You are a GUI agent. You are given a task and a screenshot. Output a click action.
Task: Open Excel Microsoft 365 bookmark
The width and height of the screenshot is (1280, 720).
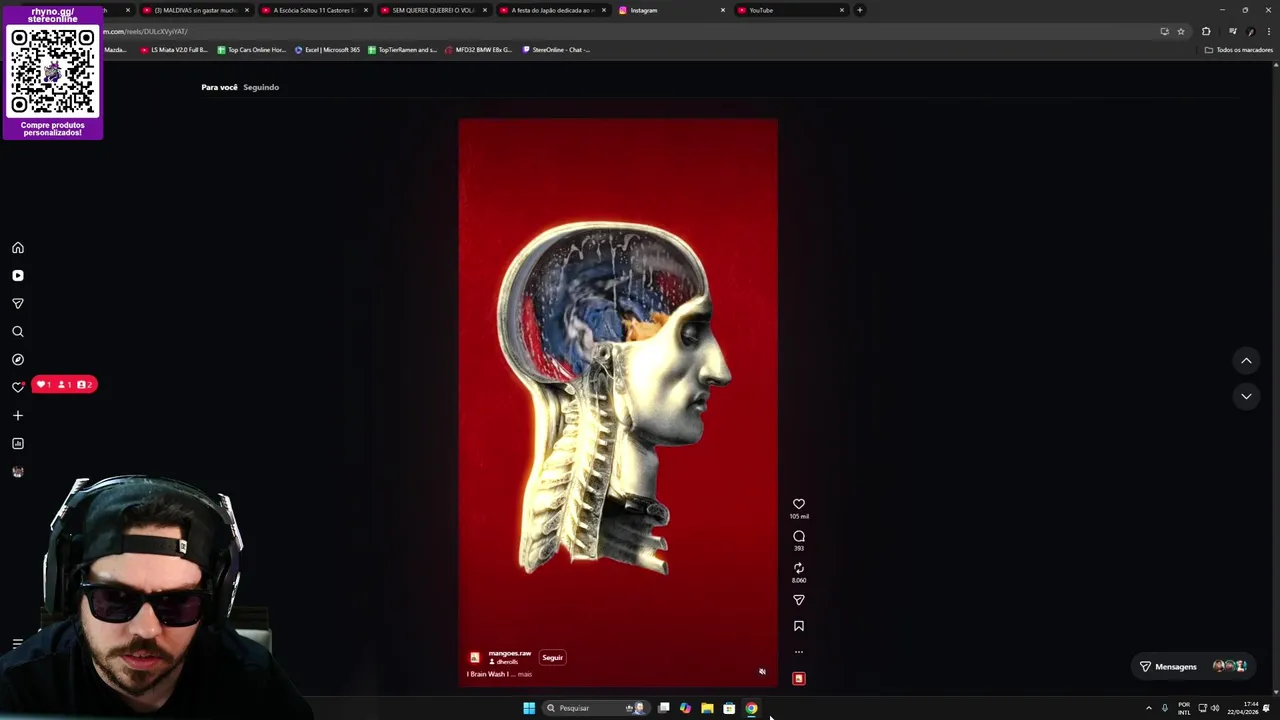click(327, 50)
